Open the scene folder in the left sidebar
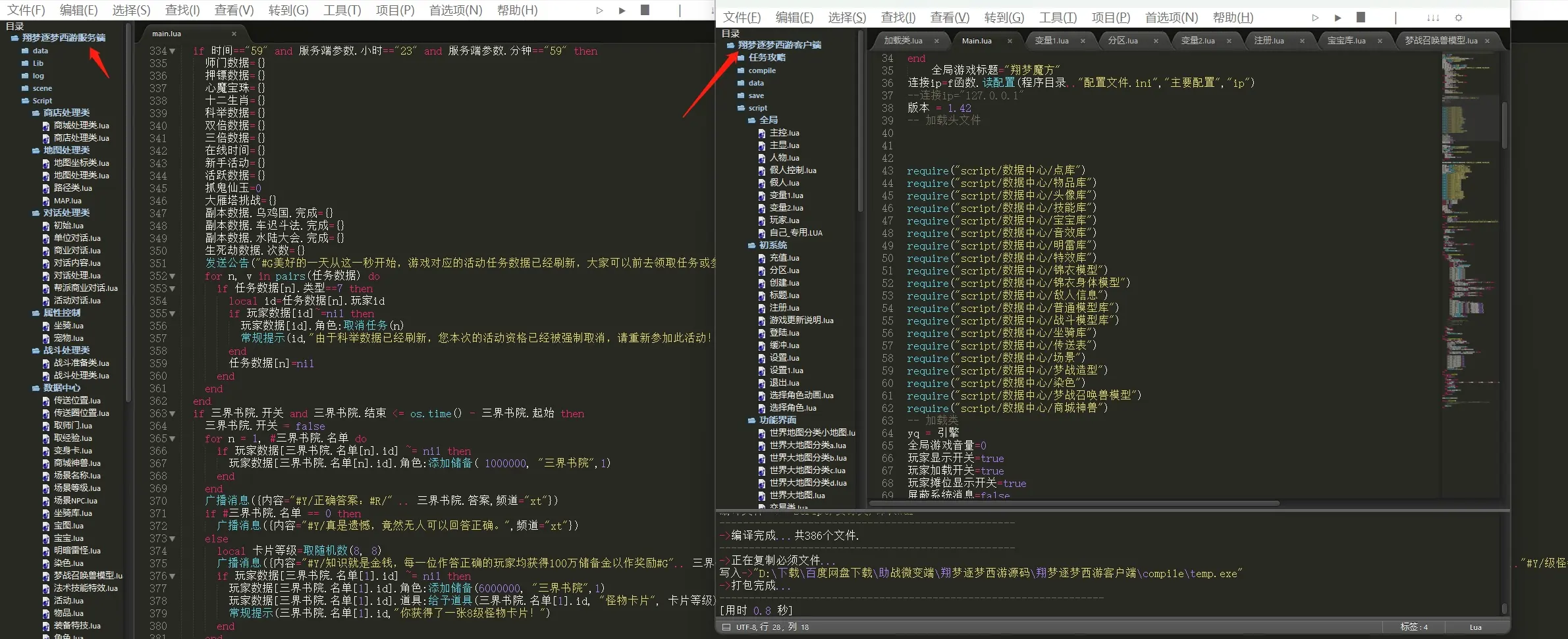 click(x=42, y=88)
